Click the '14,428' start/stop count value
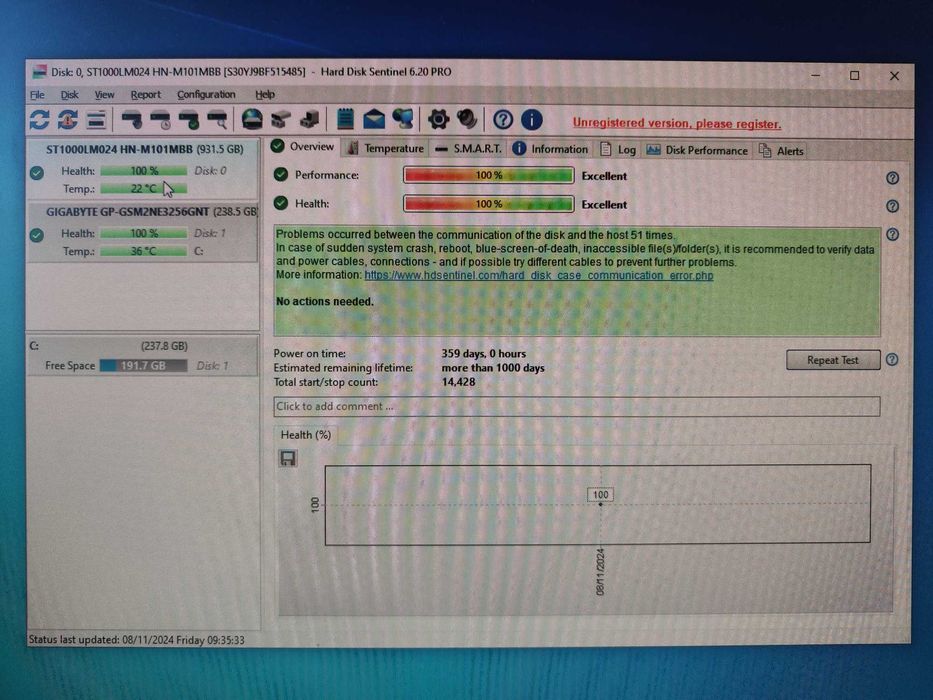 click(458, 382)
